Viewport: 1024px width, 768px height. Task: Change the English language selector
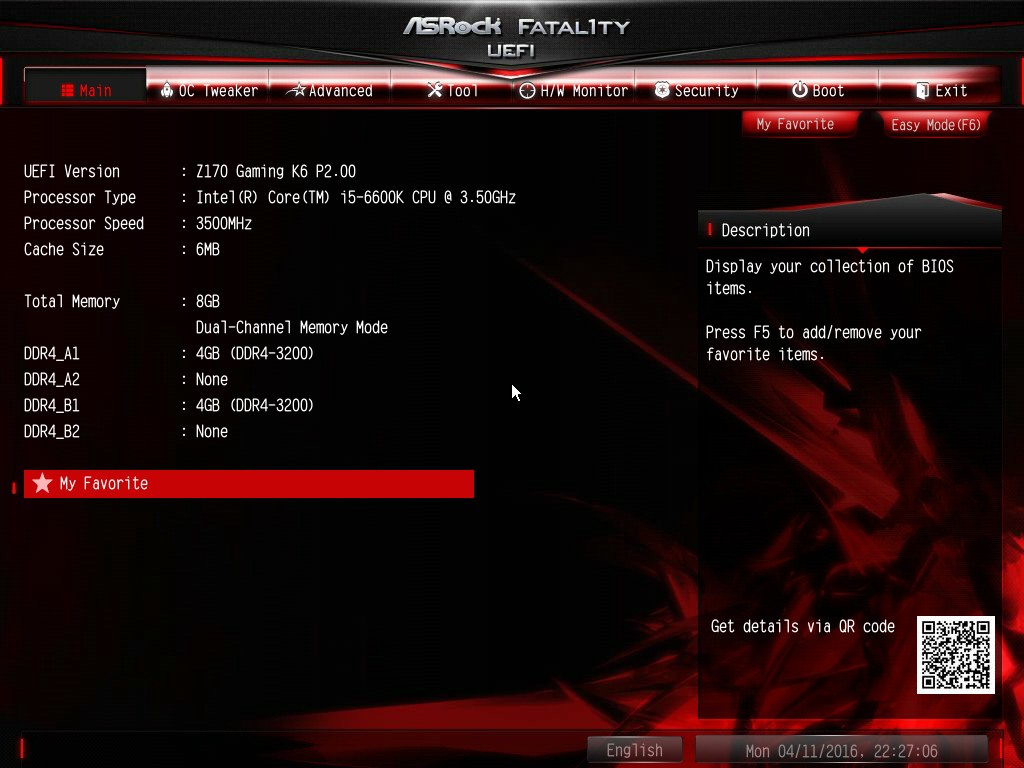coord(634,750)
